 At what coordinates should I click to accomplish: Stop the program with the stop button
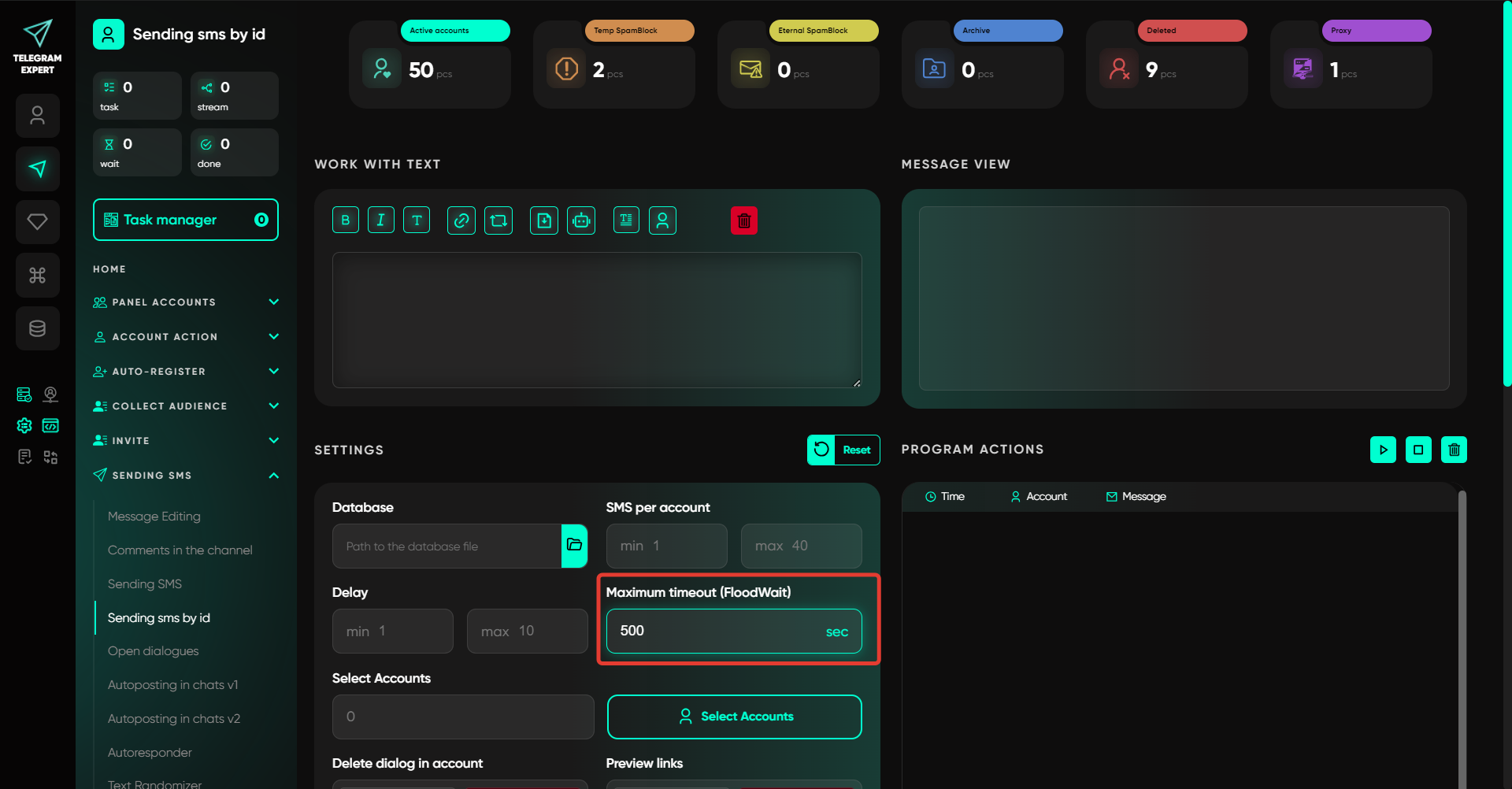pos(1418,450)
